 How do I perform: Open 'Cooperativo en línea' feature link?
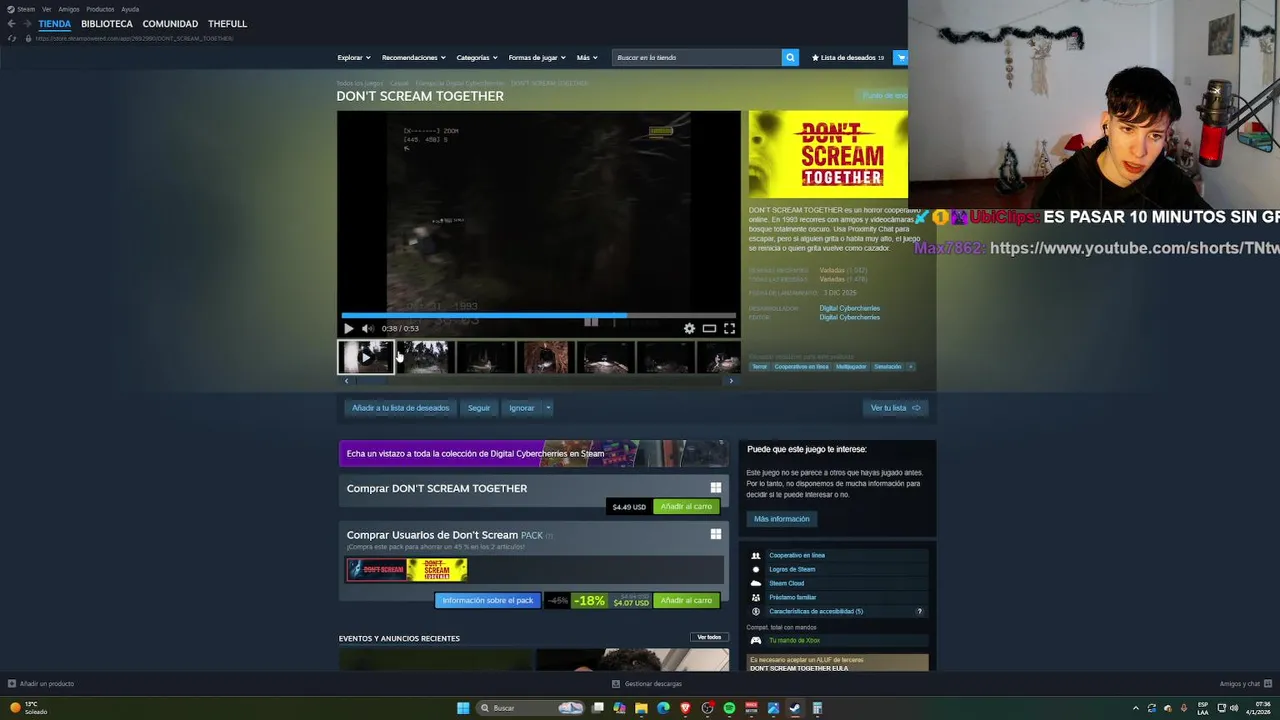pyautogui.click(x=797, y=555)
